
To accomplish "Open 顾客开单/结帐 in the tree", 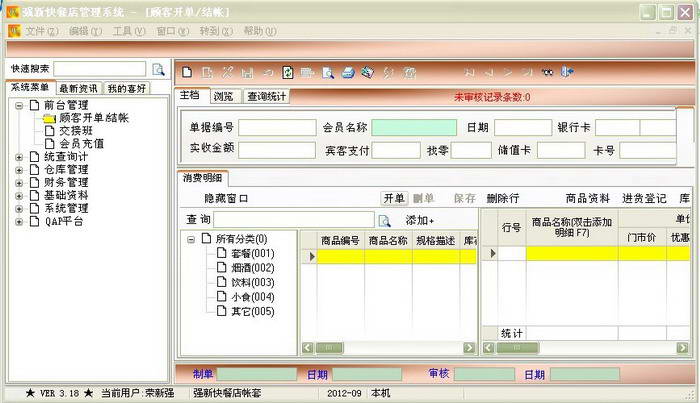I will click(x=94, y=118).
